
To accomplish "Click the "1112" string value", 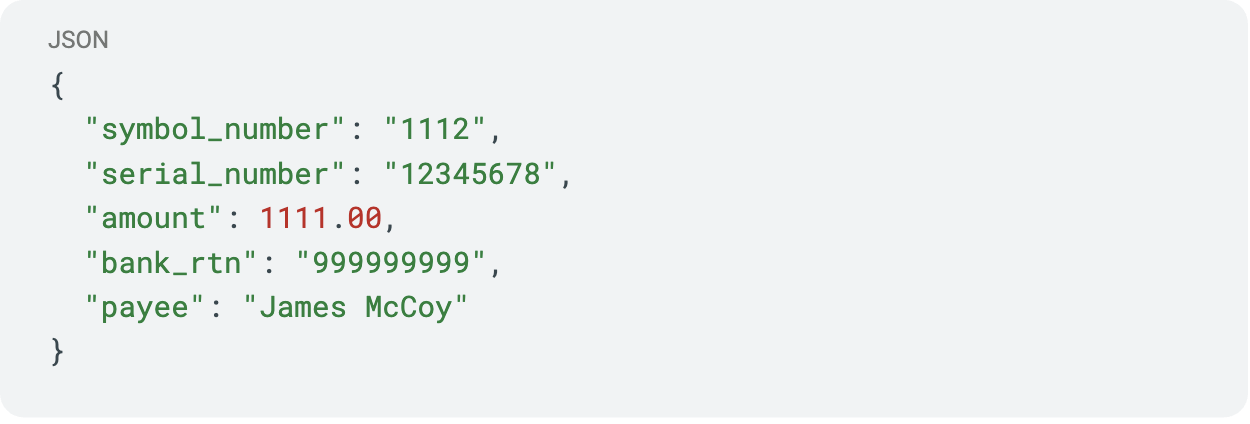I will (436, 130).
